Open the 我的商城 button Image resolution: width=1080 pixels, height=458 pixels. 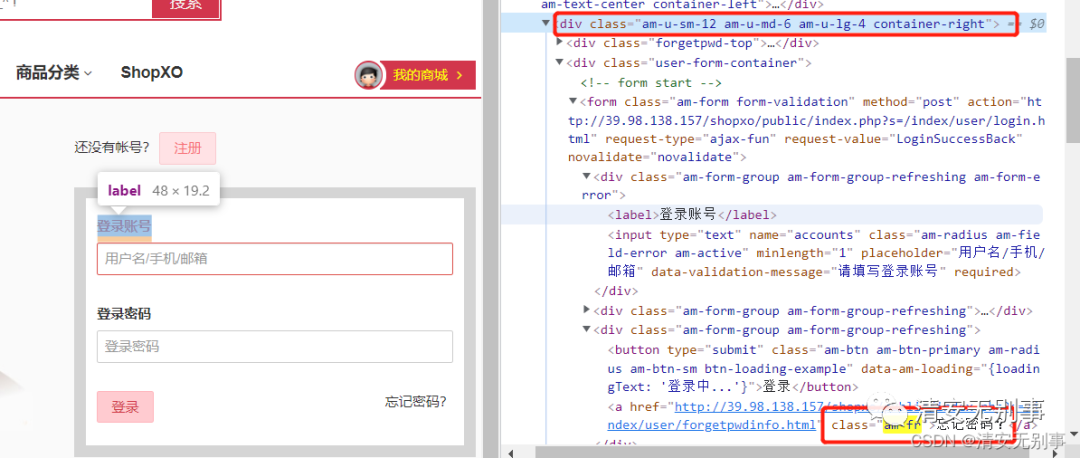point(429,75)
